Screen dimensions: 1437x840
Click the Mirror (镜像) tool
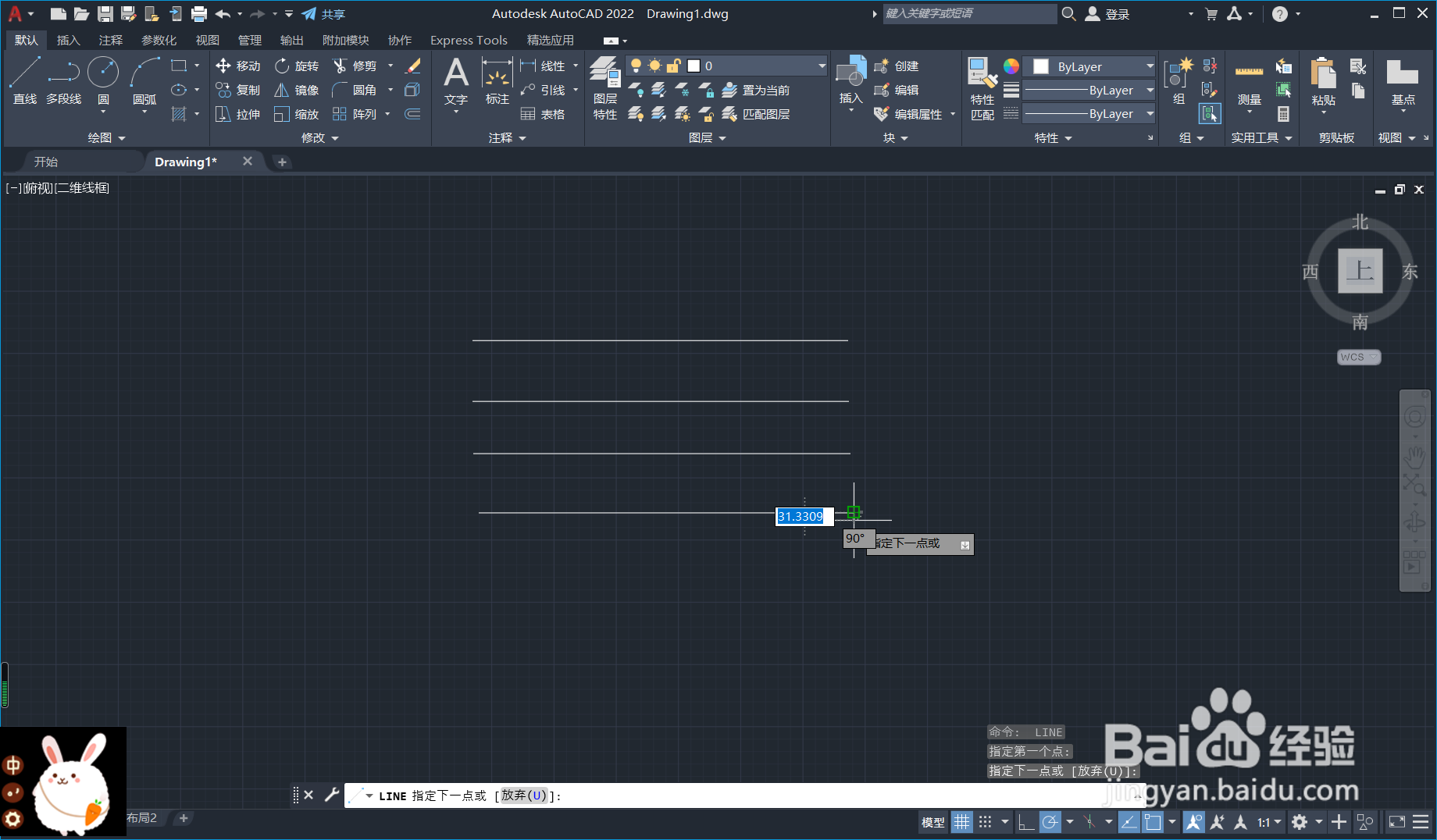pyautogui.click(x=297, y=91)
